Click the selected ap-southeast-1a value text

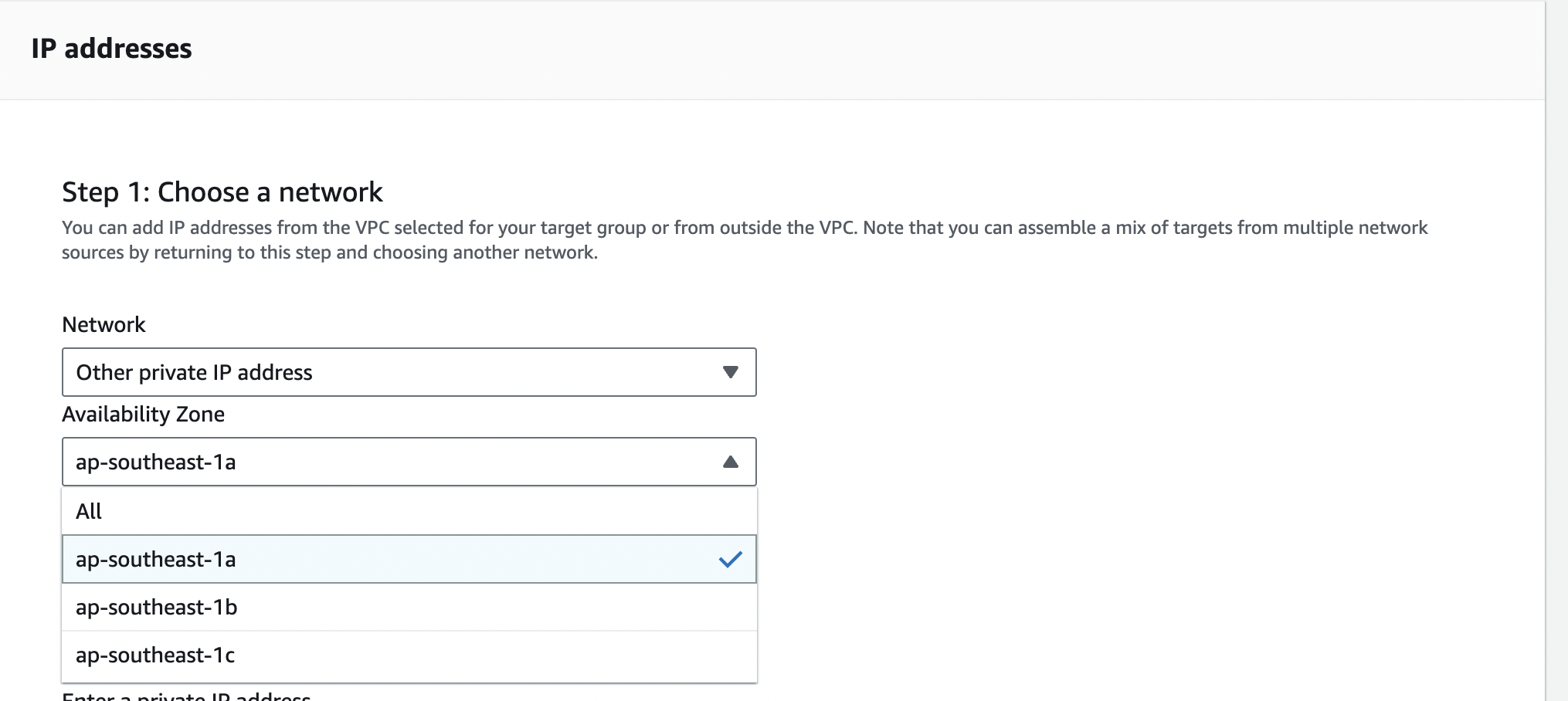(x=155, y=462)
